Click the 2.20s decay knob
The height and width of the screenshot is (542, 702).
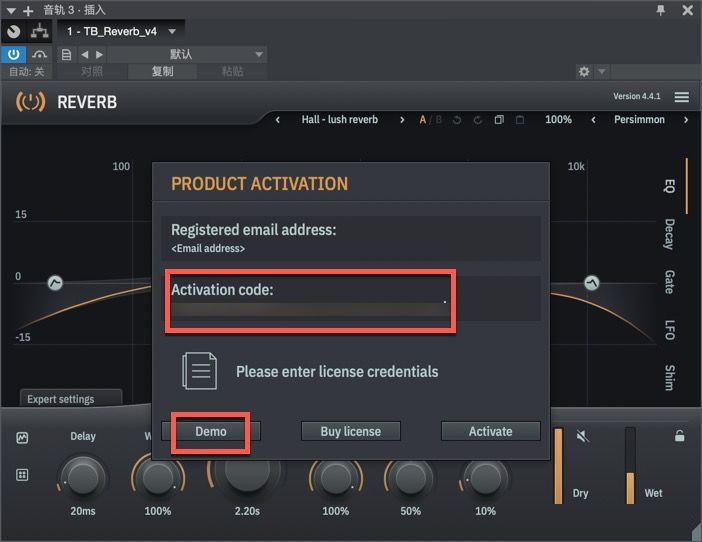click(x=247, y=472)
